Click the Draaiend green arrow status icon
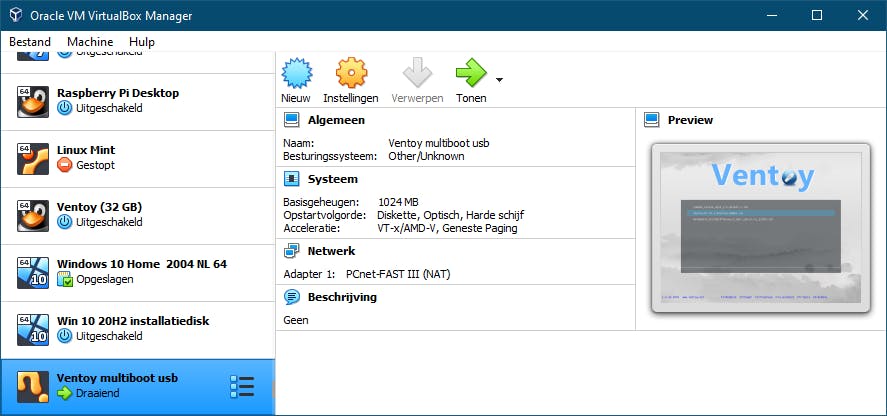The width and height of the screenshot is (887, 416). point(64,393)
